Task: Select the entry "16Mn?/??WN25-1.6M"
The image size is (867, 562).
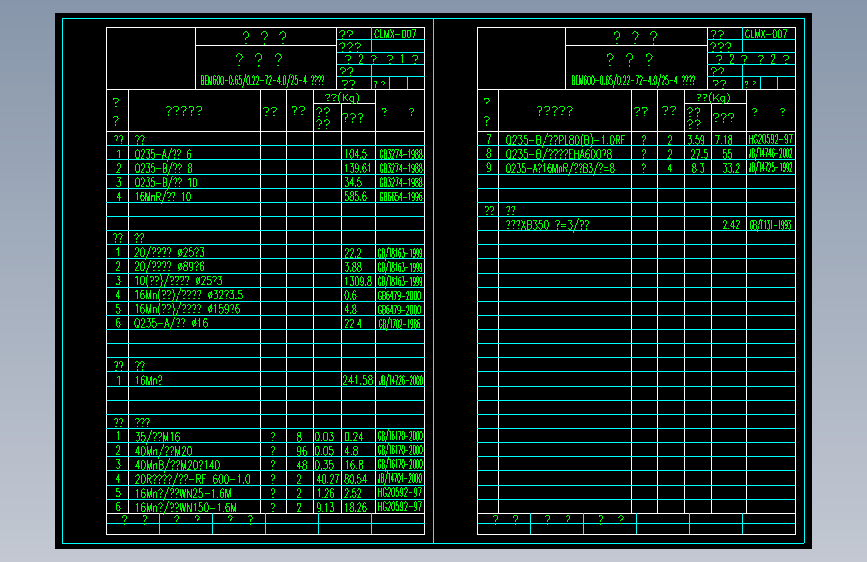Action: [183, 493]
